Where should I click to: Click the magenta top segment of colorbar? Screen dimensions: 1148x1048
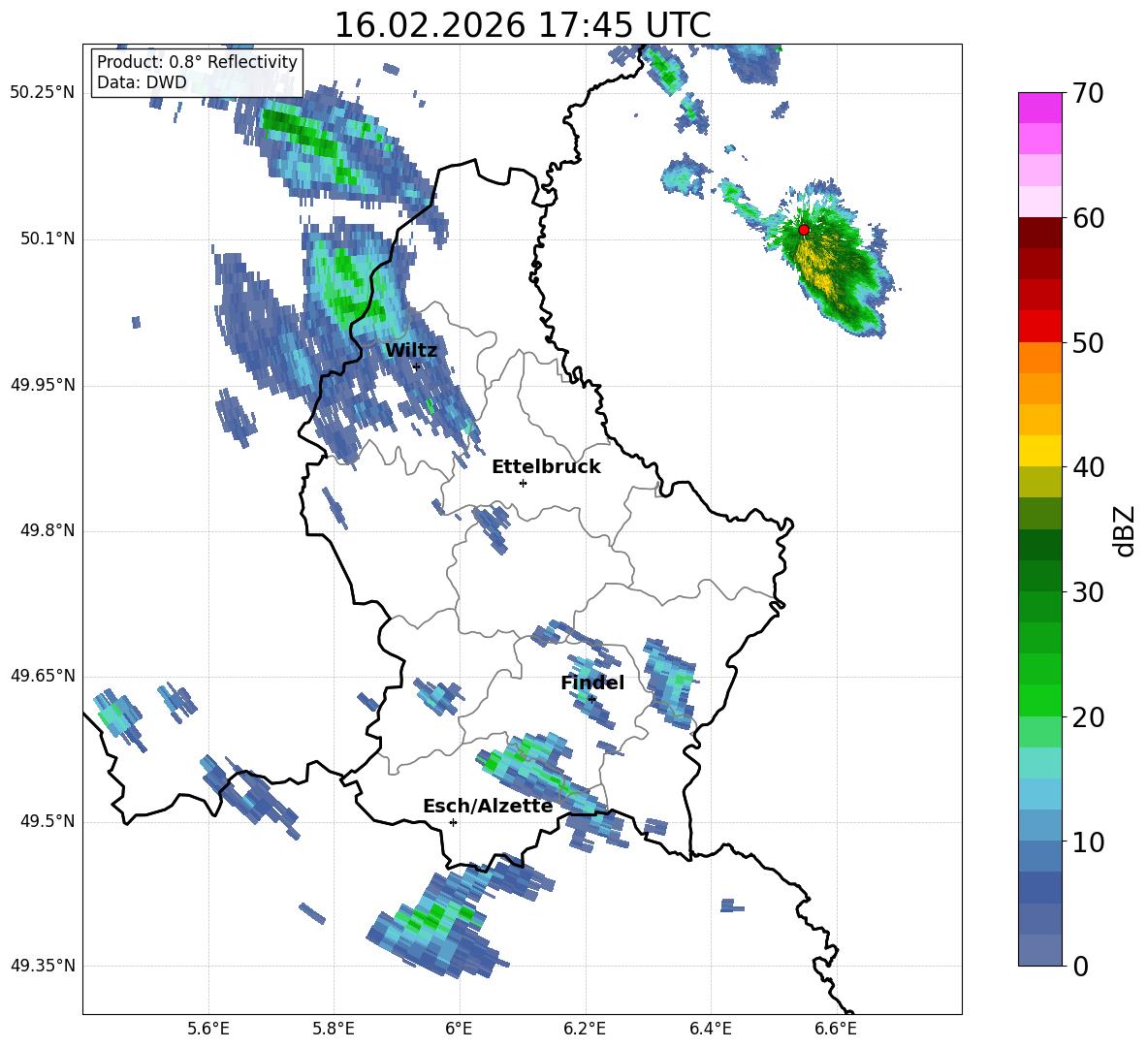[1039, 108]
